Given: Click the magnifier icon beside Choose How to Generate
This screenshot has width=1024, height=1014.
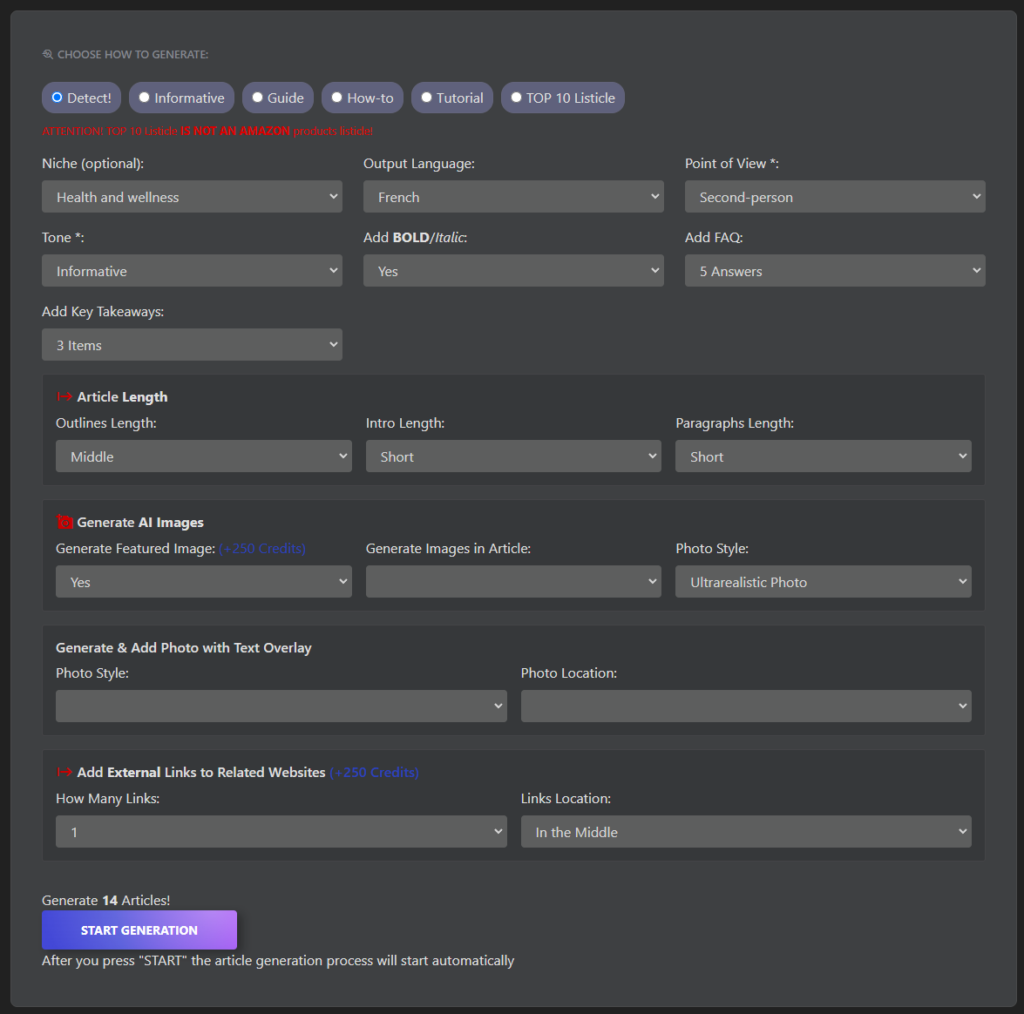Looking at the screenshot, I should 48,54.
